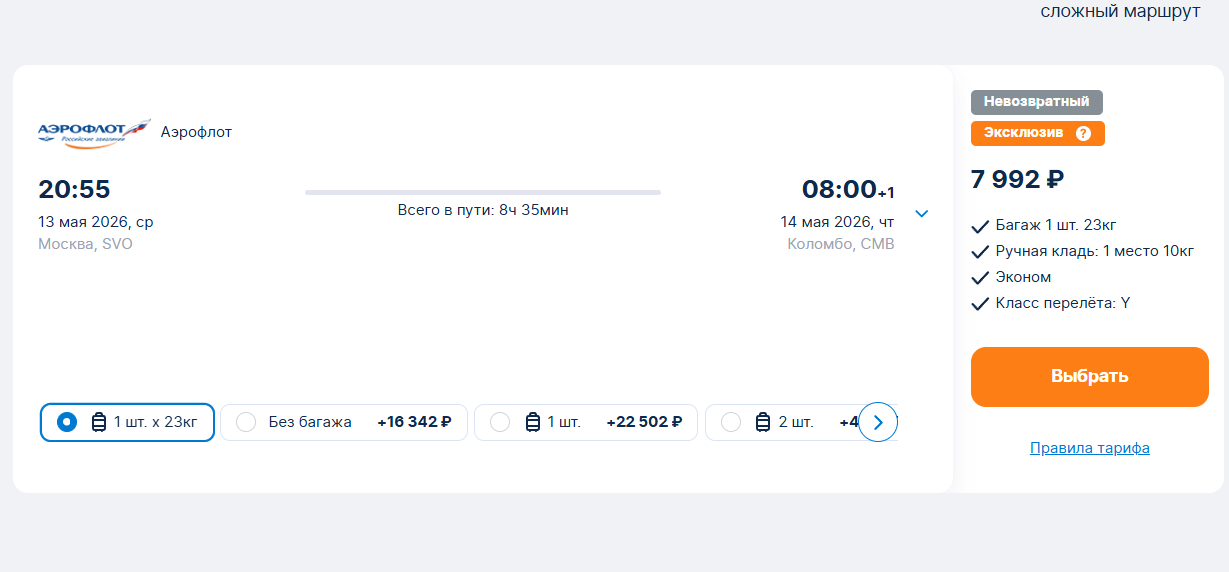Click the luggage icon in +22 502 ₽ option
The height and width of the screenshot is (572, 1229).
click(533, 422)
